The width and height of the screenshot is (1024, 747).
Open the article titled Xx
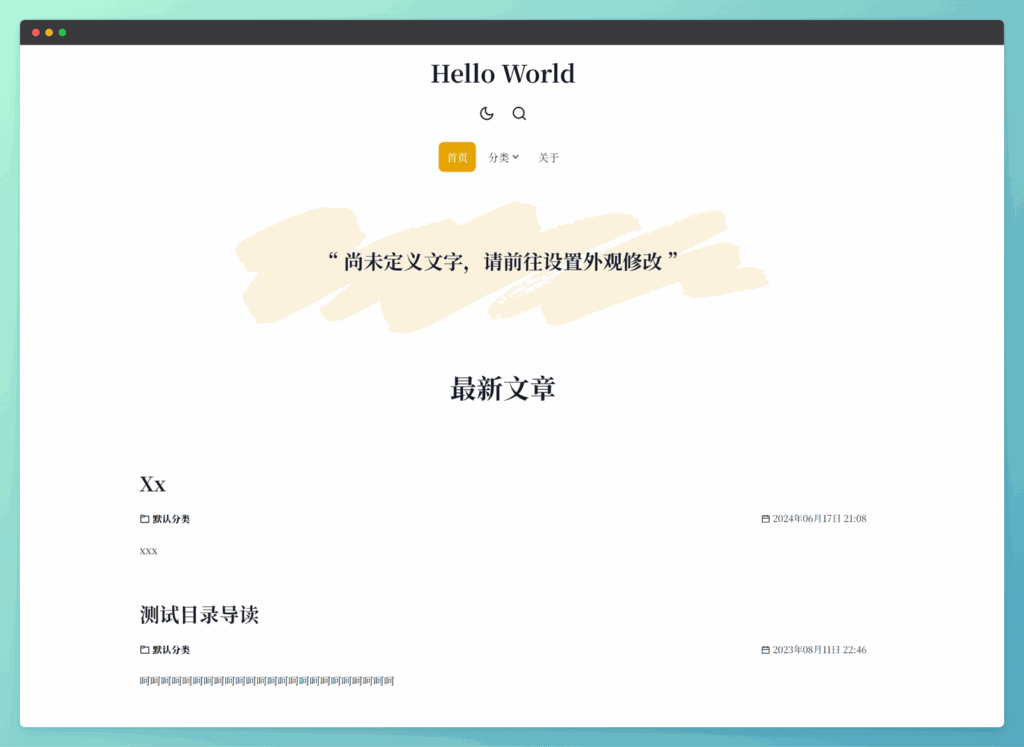click(152, 485)
